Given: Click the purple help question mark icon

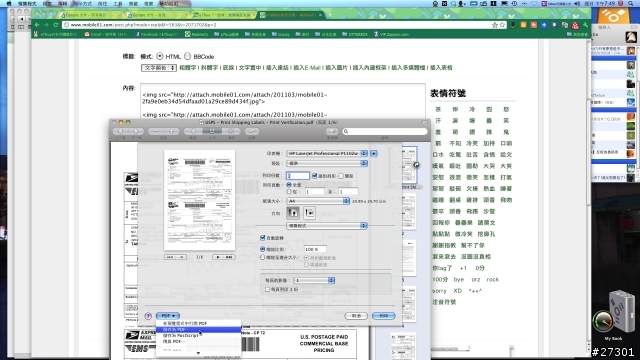Looking at the screenshot, I should (148, 316).
